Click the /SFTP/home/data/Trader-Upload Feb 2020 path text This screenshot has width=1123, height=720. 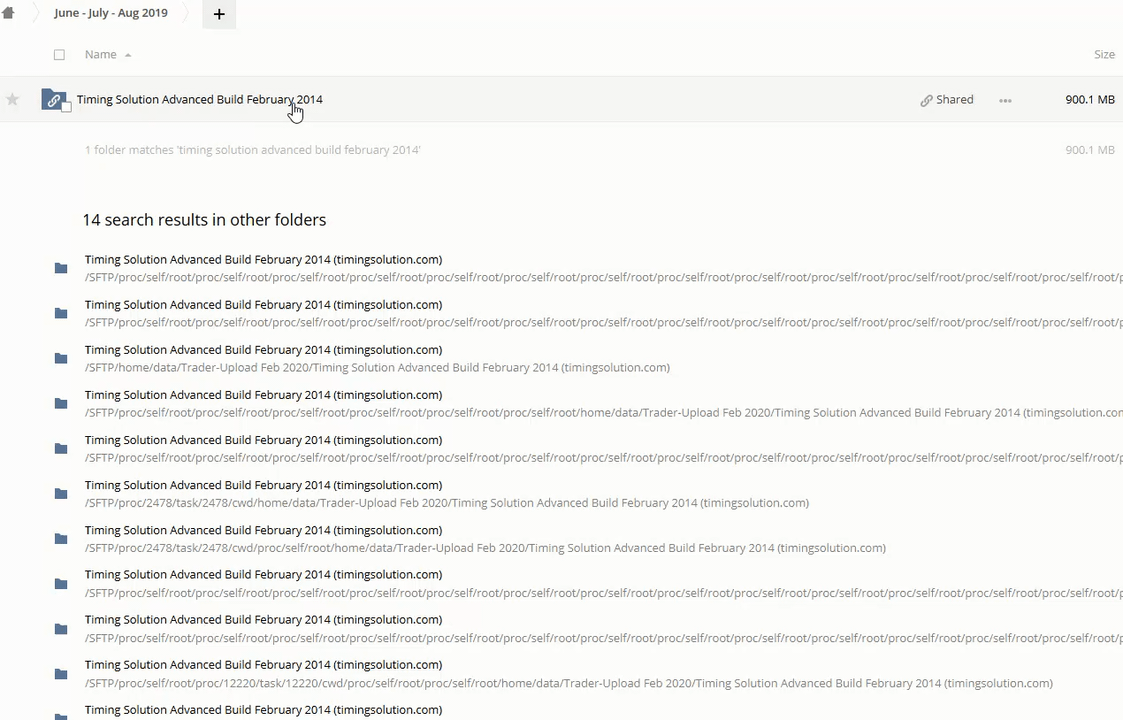coord(377,367)
